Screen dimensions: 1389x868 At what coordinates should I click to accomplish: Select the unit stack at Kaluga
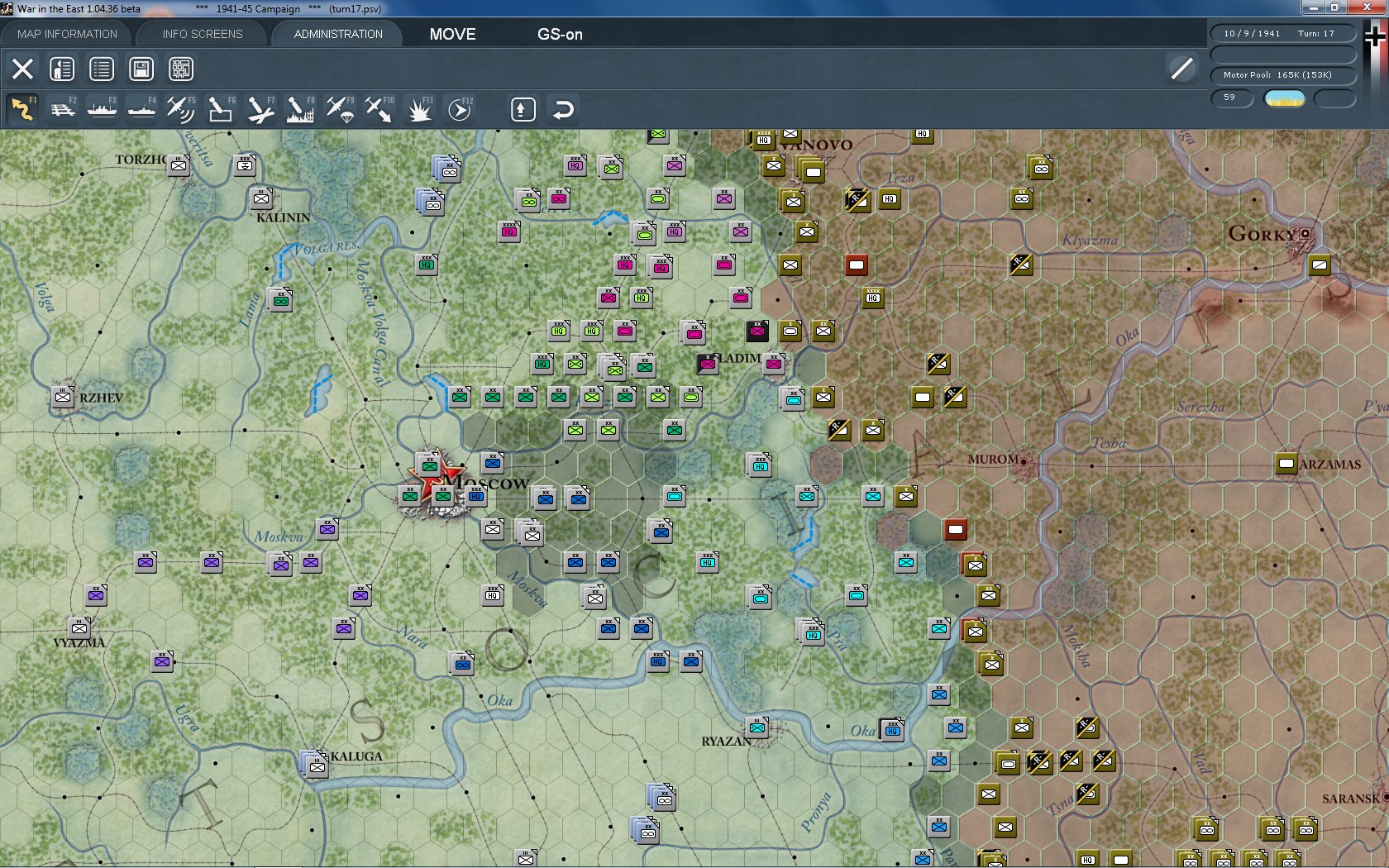316,765
